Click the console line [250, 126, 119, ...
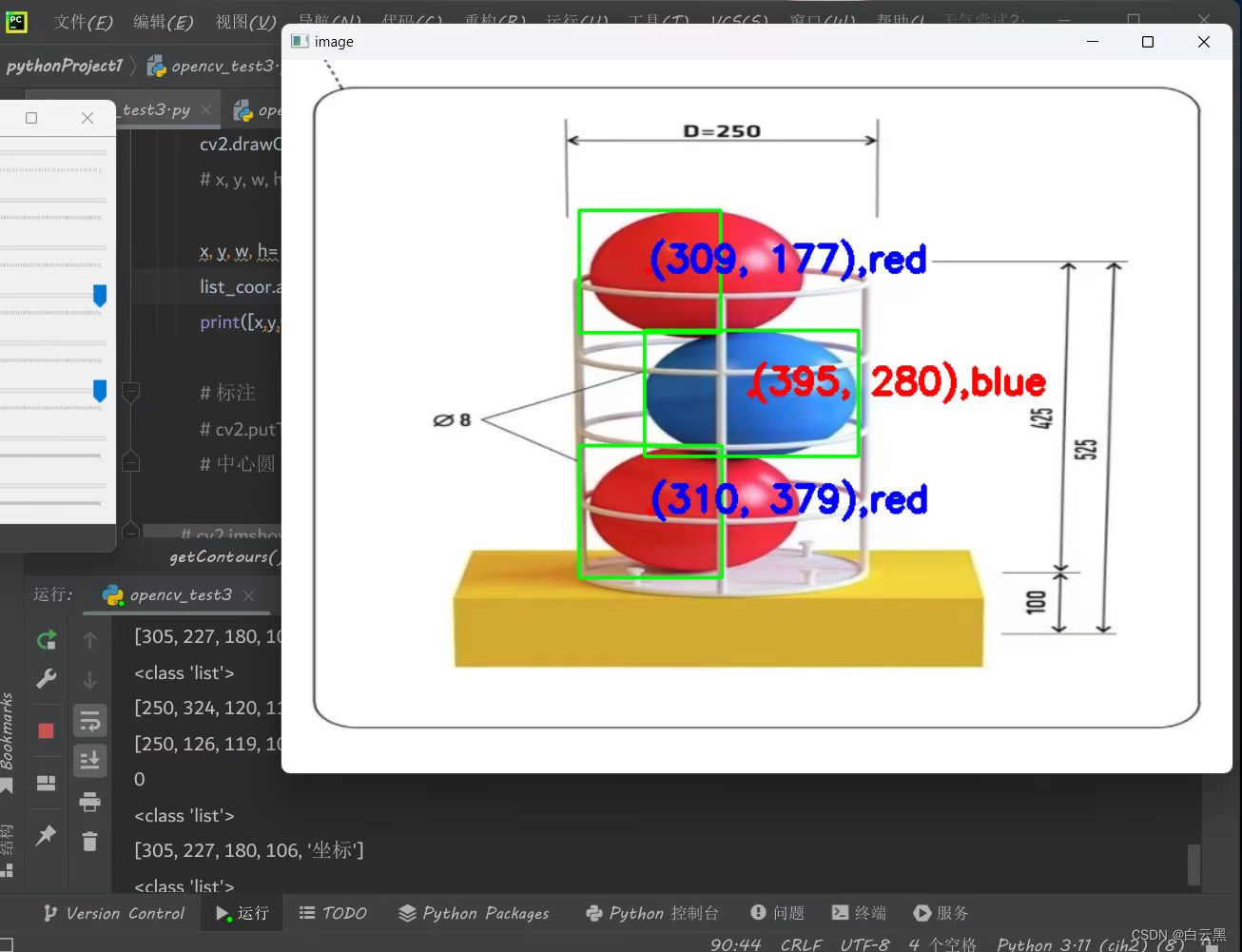 click(x=208, y=744)
